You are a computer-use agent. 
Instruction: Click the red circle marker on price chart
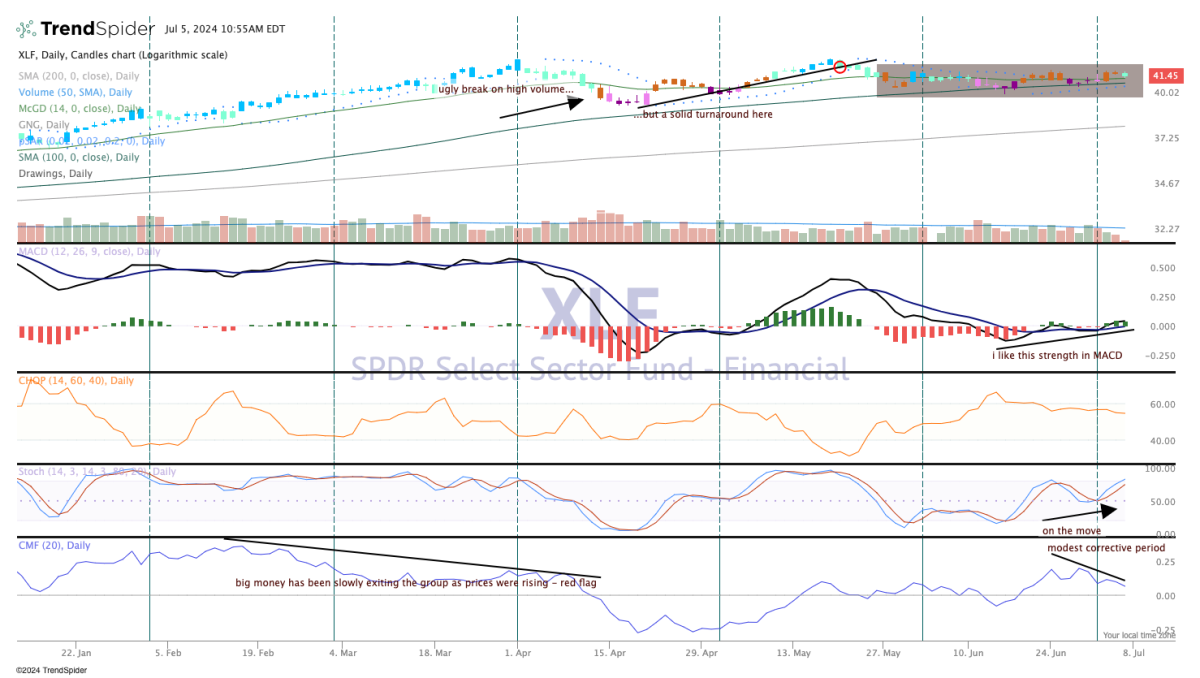[840, 67]
